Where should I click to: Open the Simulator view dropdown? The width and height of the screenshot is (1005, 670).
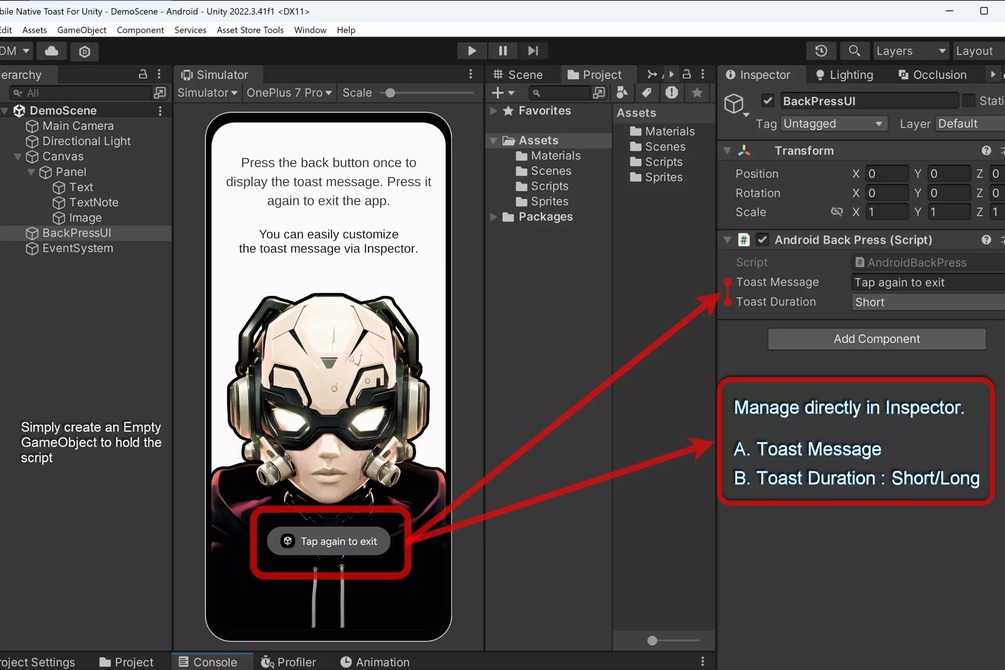[207, 93]
